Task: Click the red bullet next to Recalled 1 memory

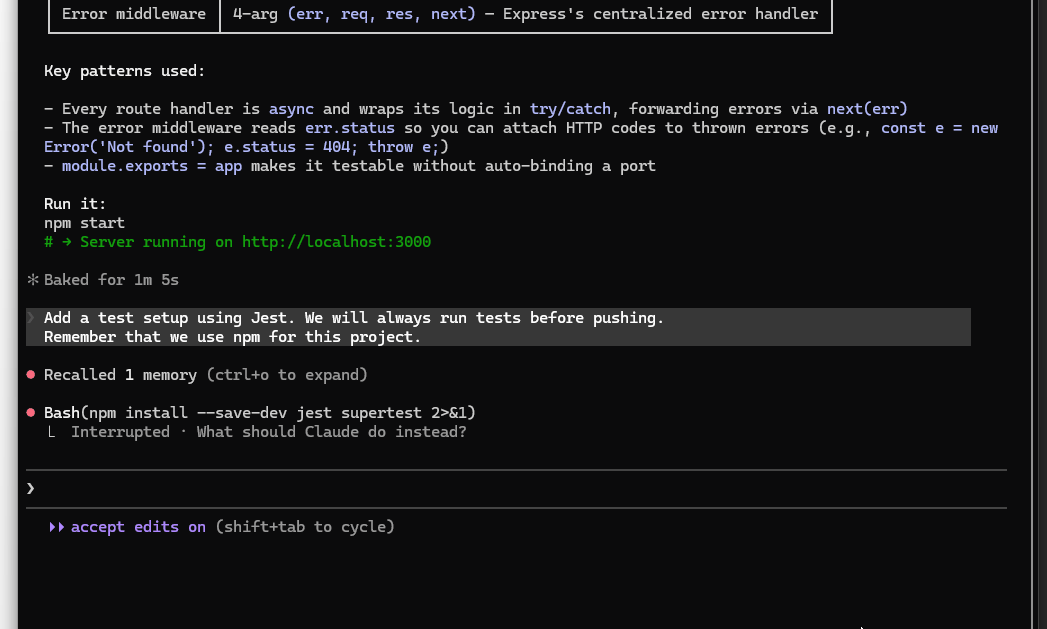Action: click(32, 375)
